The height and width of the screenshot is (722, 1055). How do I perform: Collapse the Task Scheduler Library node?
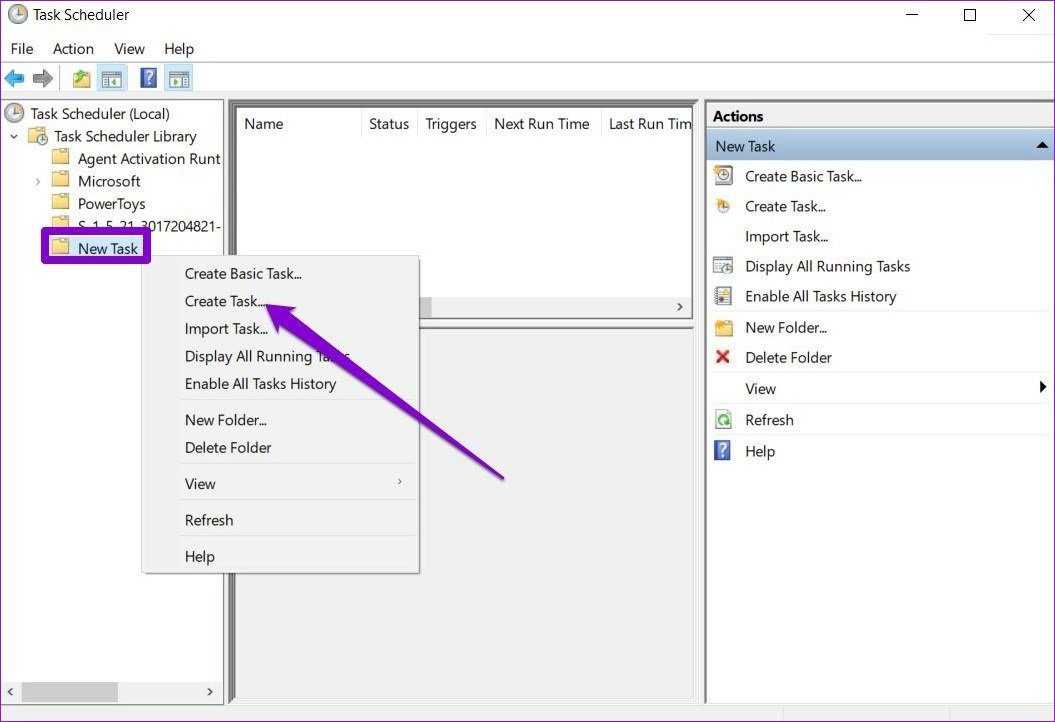[x=14, y=136]
